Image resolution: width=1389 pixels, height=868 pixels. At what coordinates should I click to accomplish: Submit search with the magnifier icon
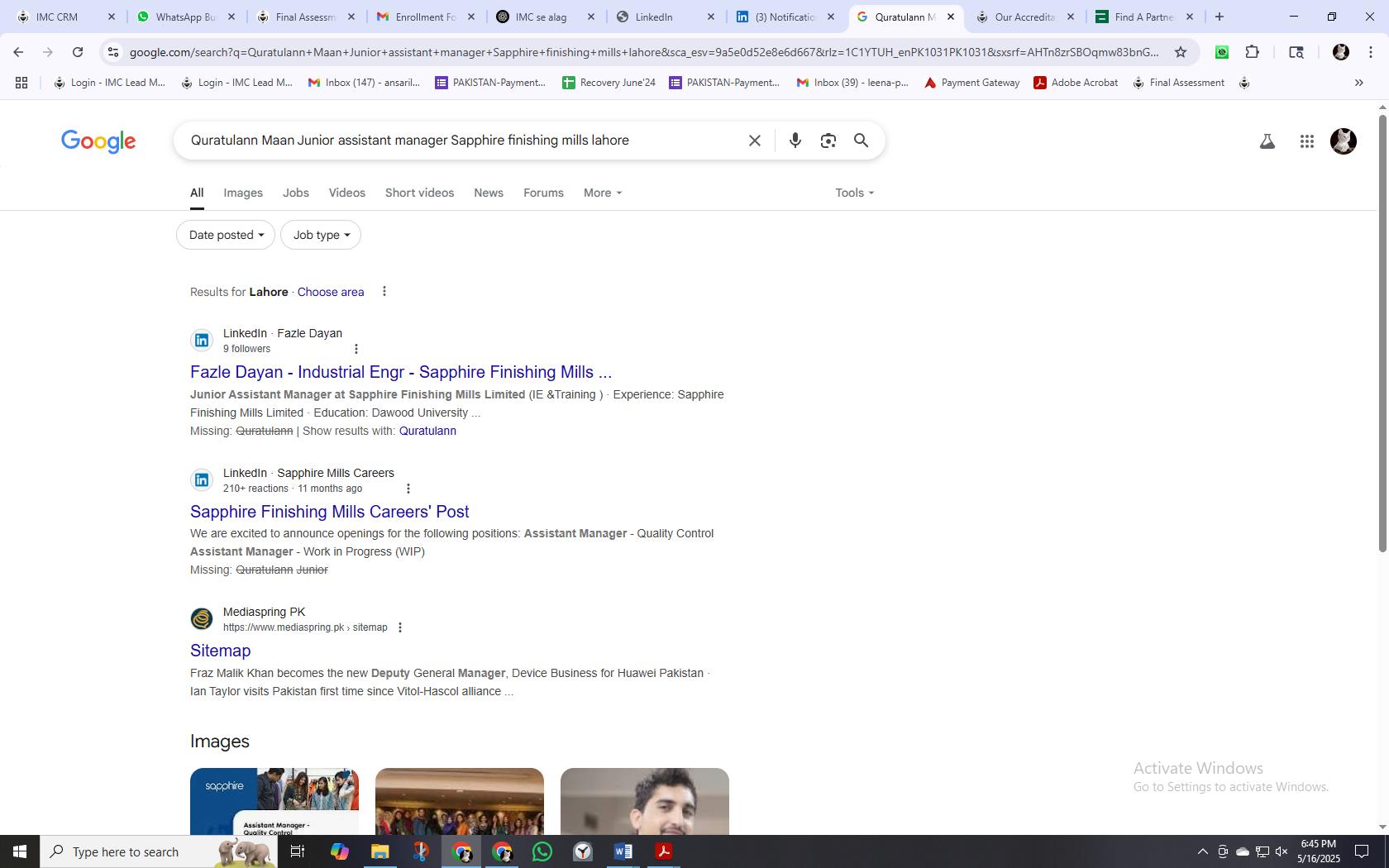tap(861, 141)
